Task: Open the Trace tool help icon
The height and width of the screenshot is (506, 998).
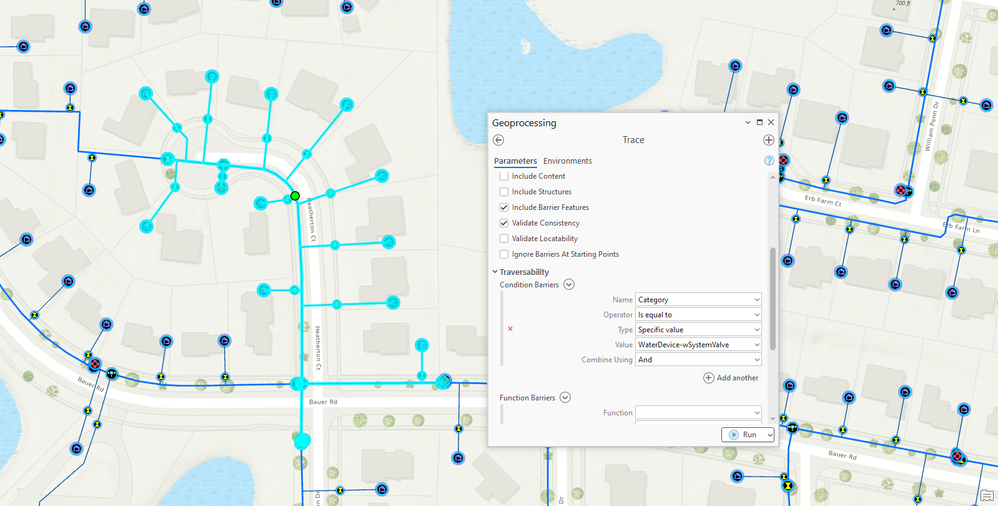Action: coord(769,161)
